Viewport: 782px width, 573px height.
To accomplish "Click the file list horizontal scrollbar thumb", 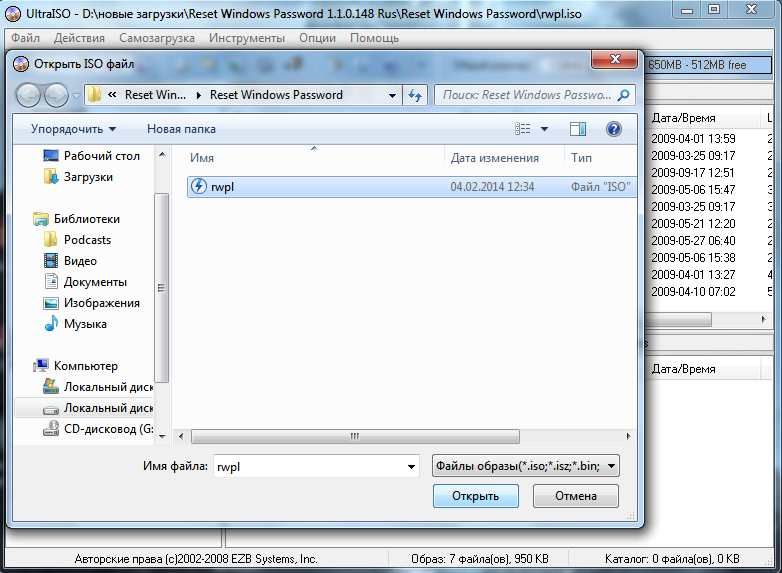I will click(x=355, y=436).
